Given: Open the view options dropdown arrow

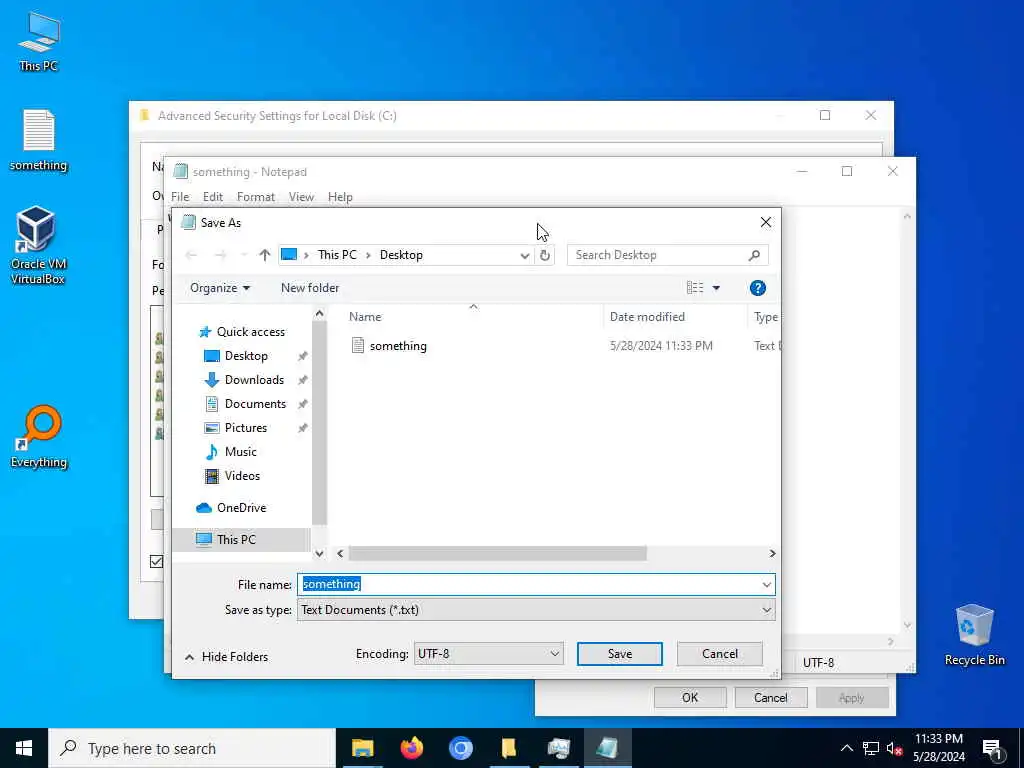Looking at the screenshot, I should point(716,288).
